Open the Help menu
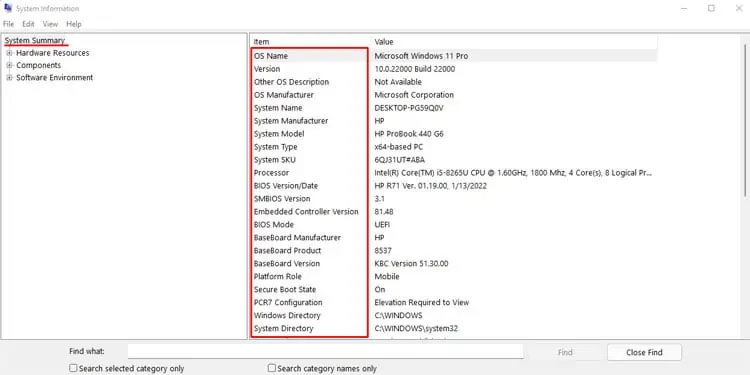 (x=74, y=24)
